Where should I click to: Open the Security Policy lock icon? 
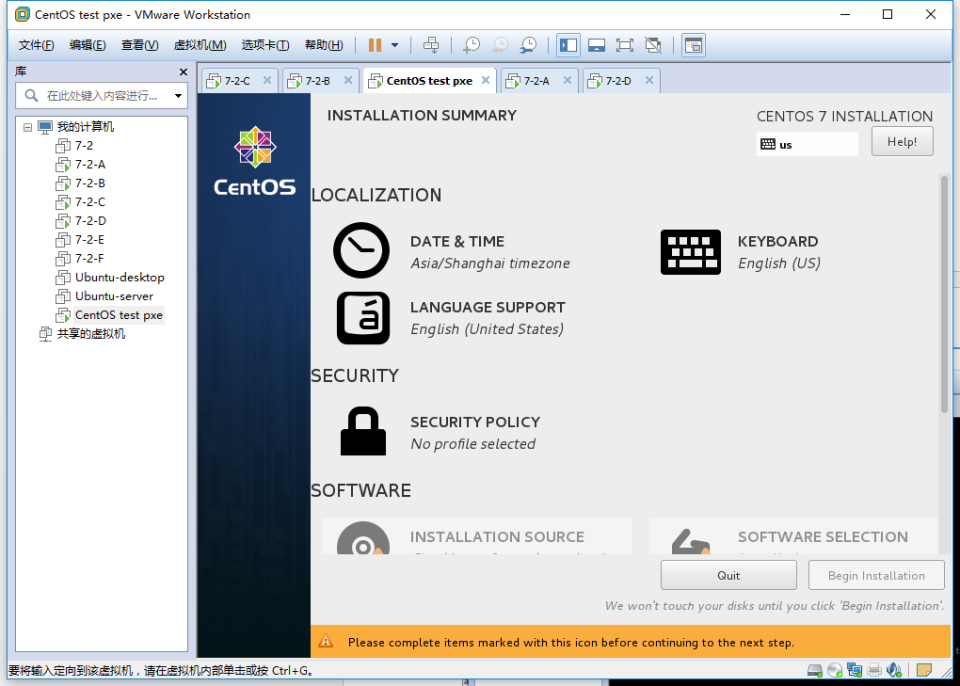pos(362,432)
